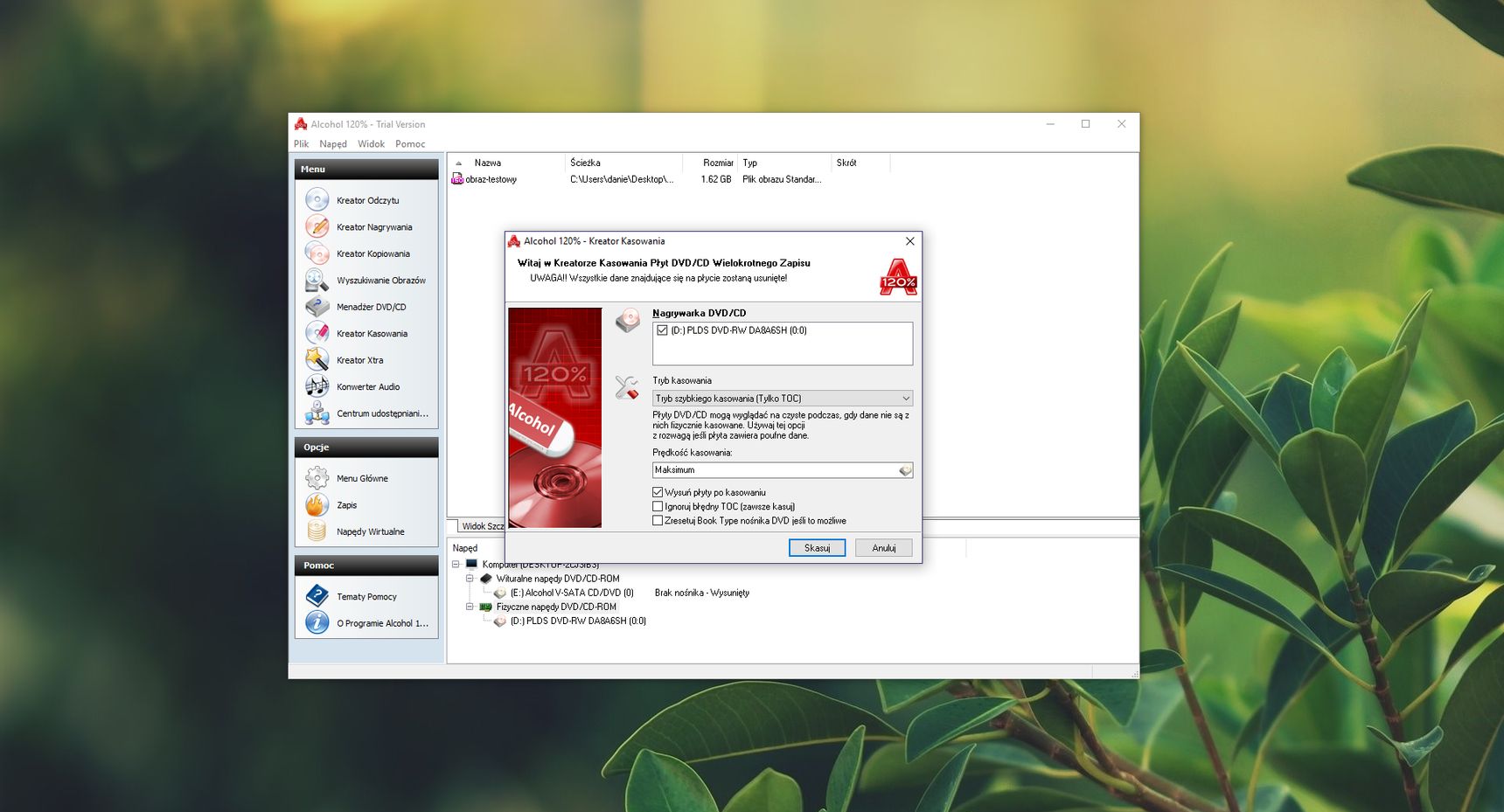1504x812 pixels.
Task: Open Tematy Pomocy help icon
Action: click(x=317, y=596)
